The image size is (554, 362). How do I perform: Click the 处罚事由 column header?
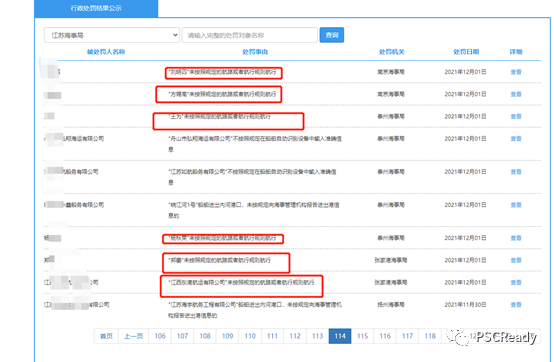pos(255,52)
